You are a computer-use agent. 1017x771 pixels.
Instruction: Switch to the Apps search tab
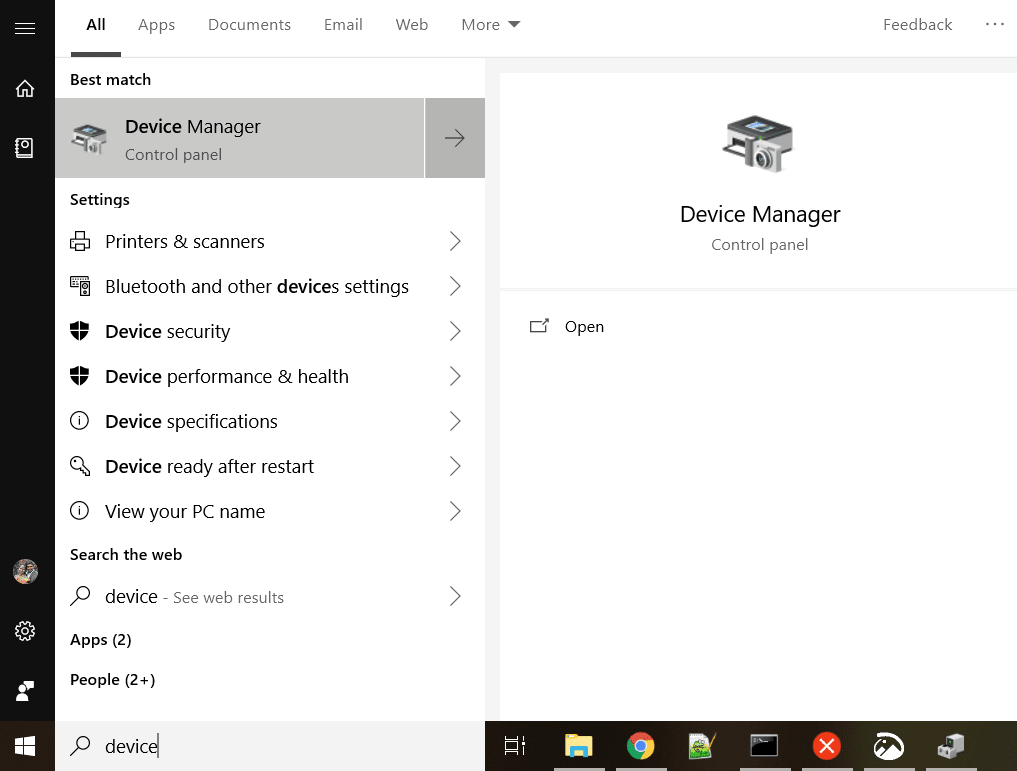pyautogui.click(x=156, y=24)
